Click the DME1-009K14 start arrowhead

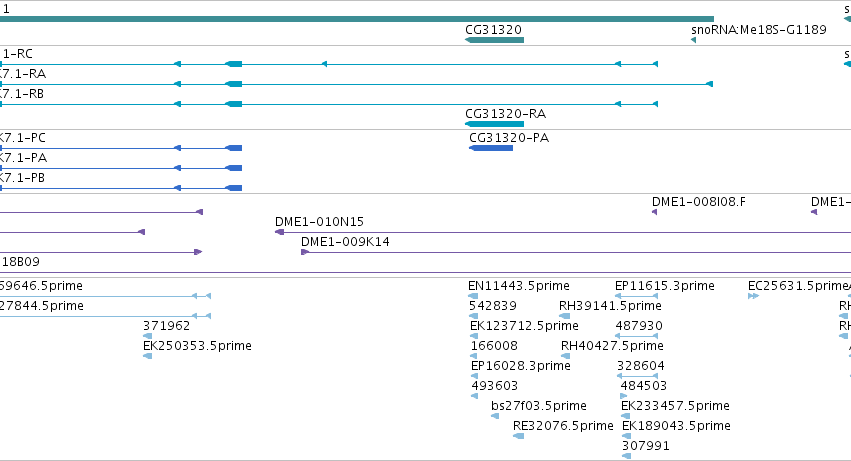(305, 252)
